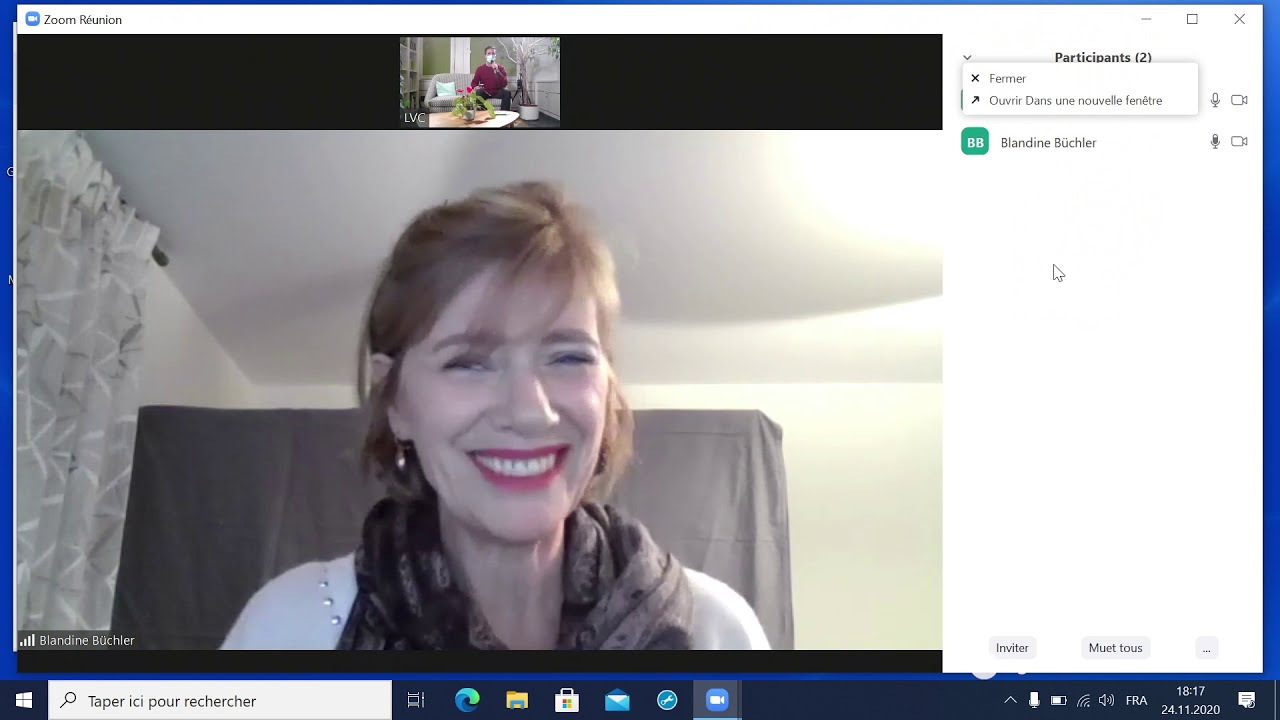The width and height of the screenshot is (1280, 720).
Task: Toggle microphone icon for Blandine Büchler
Action: tap(1215, 142)
